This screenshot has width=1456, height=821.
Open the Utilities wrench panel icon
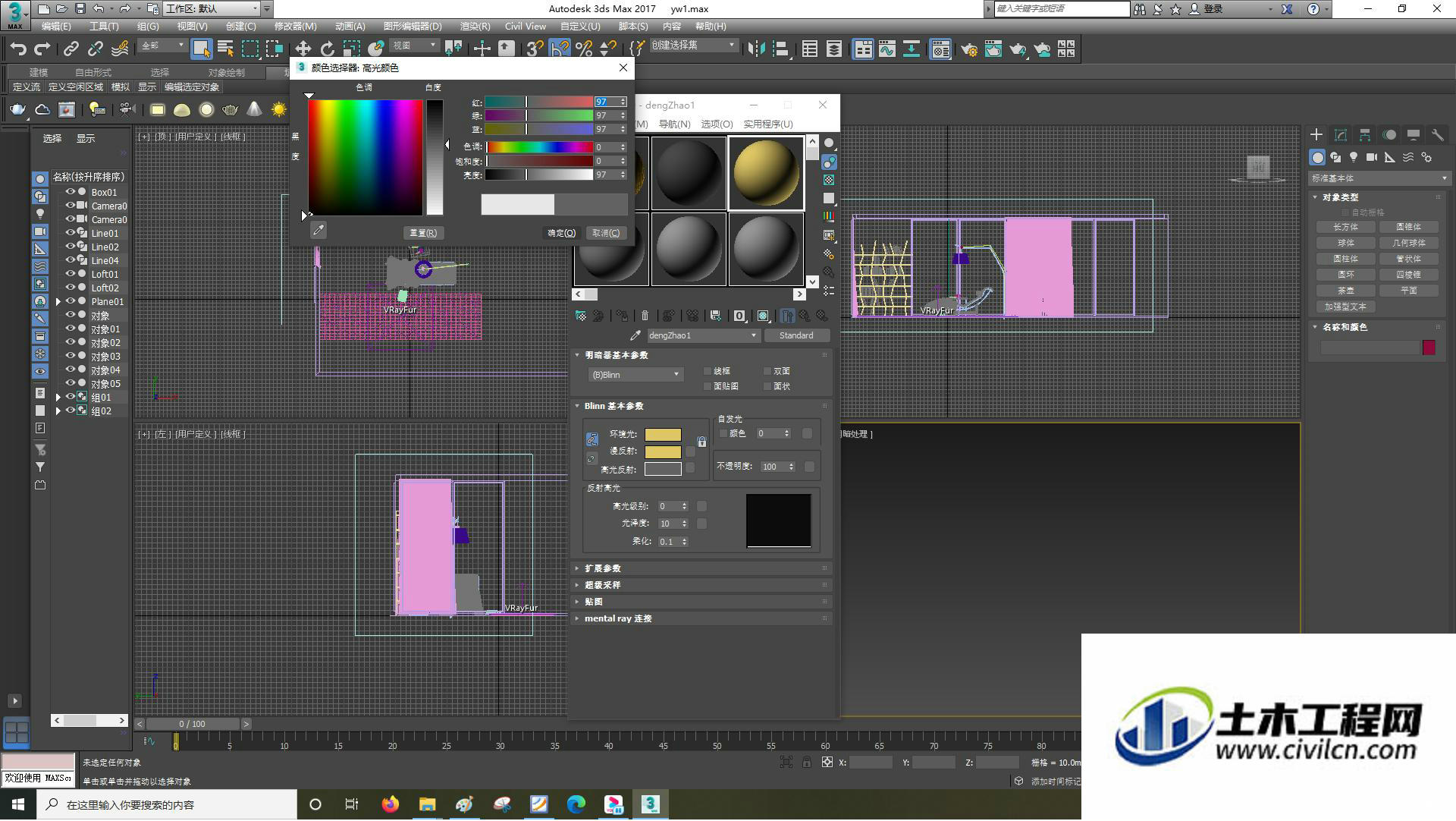1437,135
